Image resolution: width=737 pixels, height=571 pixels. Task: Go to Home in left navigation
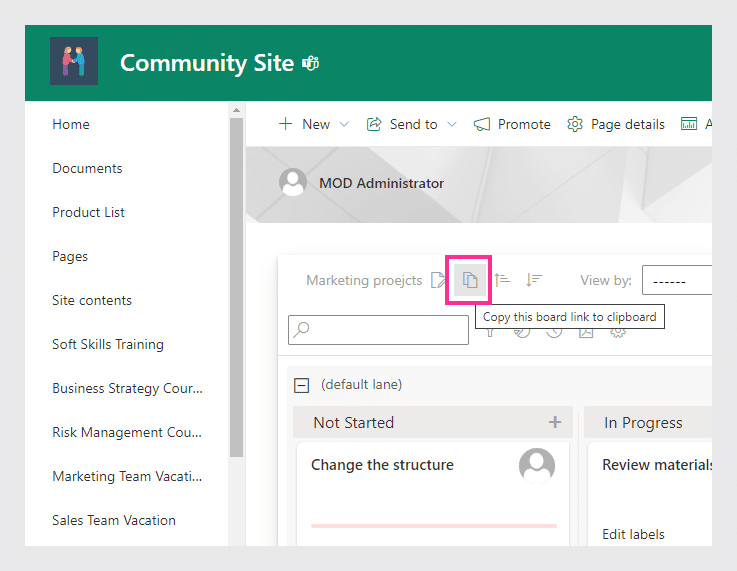71,124
